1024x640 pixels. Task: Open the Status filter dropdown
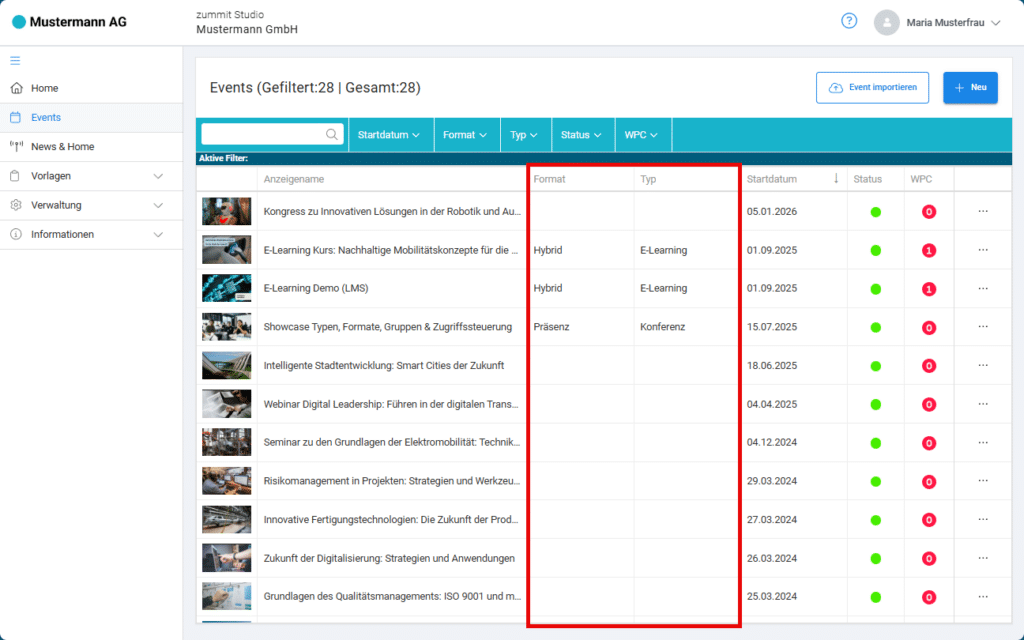(x=581, y=135)
